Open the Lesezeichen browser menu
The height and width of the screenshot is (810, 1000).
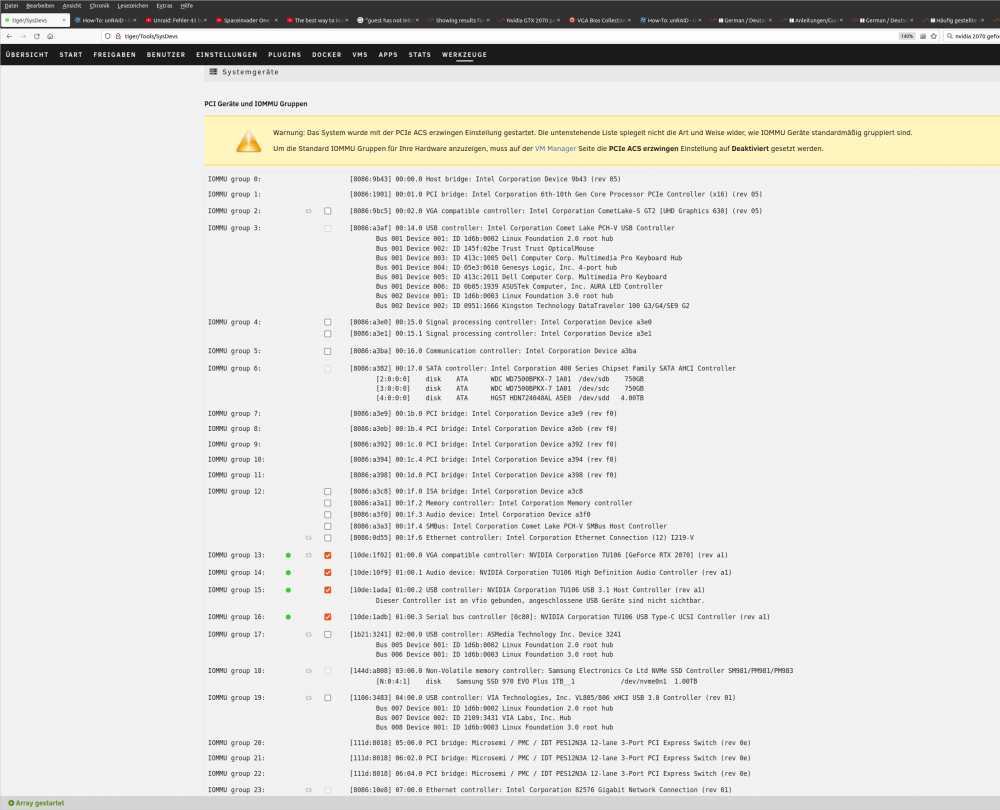133,6
